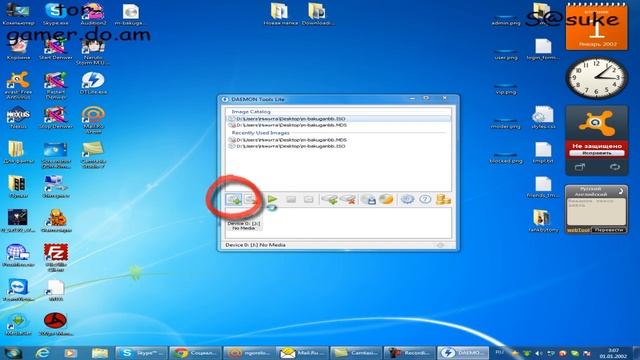Select the user.png file on desktop
Viewport: 640px width, 360px height.
[506, 54]
